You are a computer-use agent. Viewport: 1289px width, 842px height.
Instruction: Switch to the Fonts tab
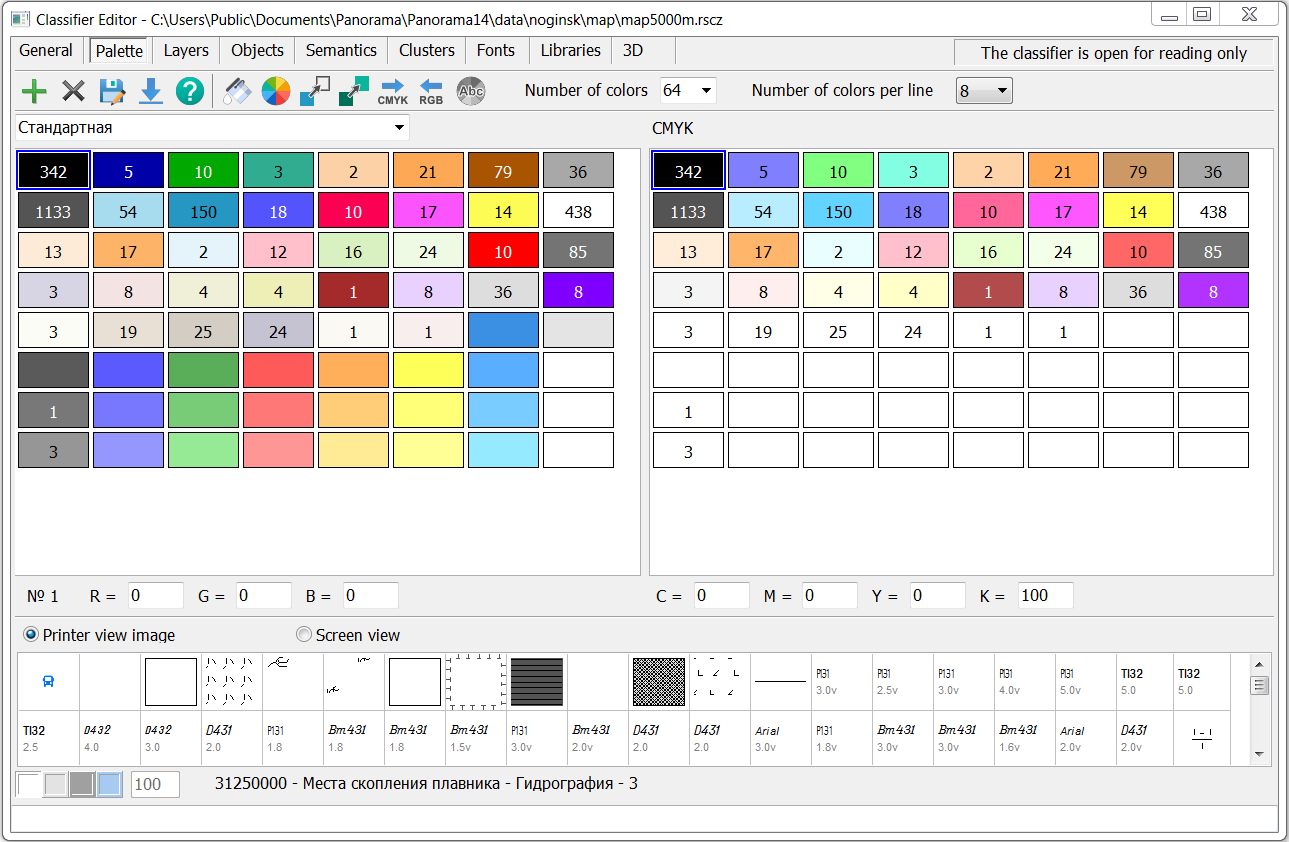496,51
